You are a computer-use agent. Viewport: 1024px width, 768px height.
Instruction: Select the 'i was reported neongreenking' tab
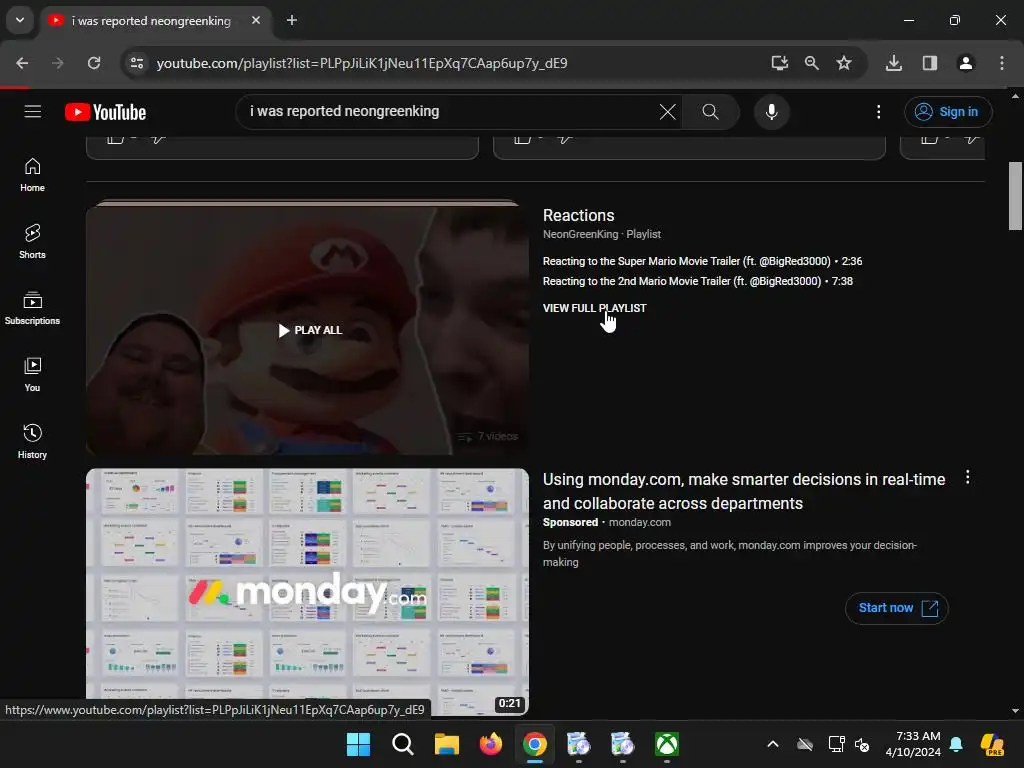tap(151, 21)
